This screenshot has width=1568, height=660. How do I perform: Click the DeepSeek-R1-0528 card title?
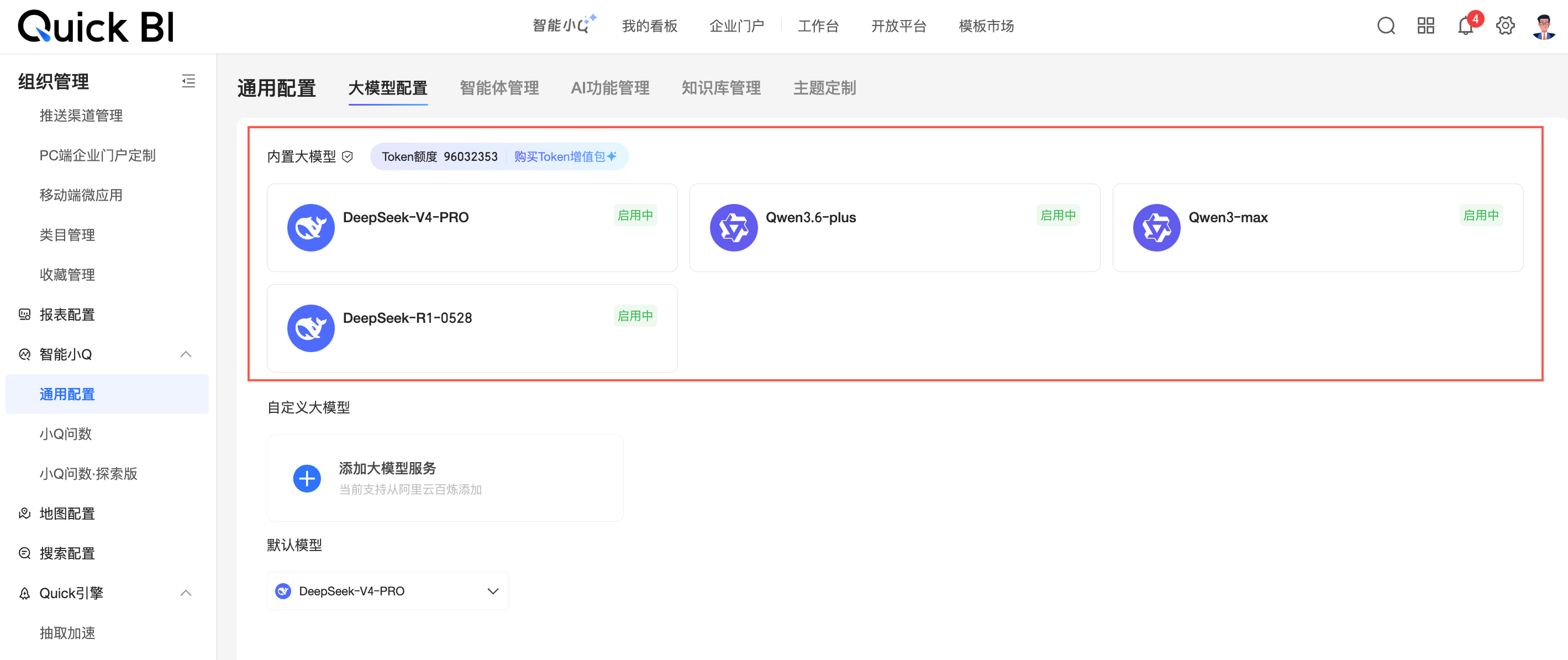(x=407, y=318)
